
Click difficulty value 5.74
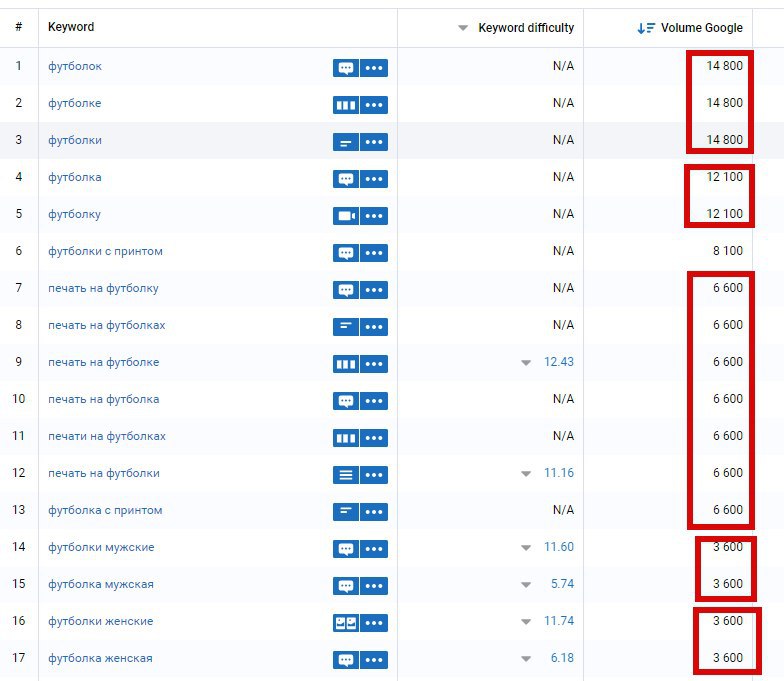click(562, 584)
